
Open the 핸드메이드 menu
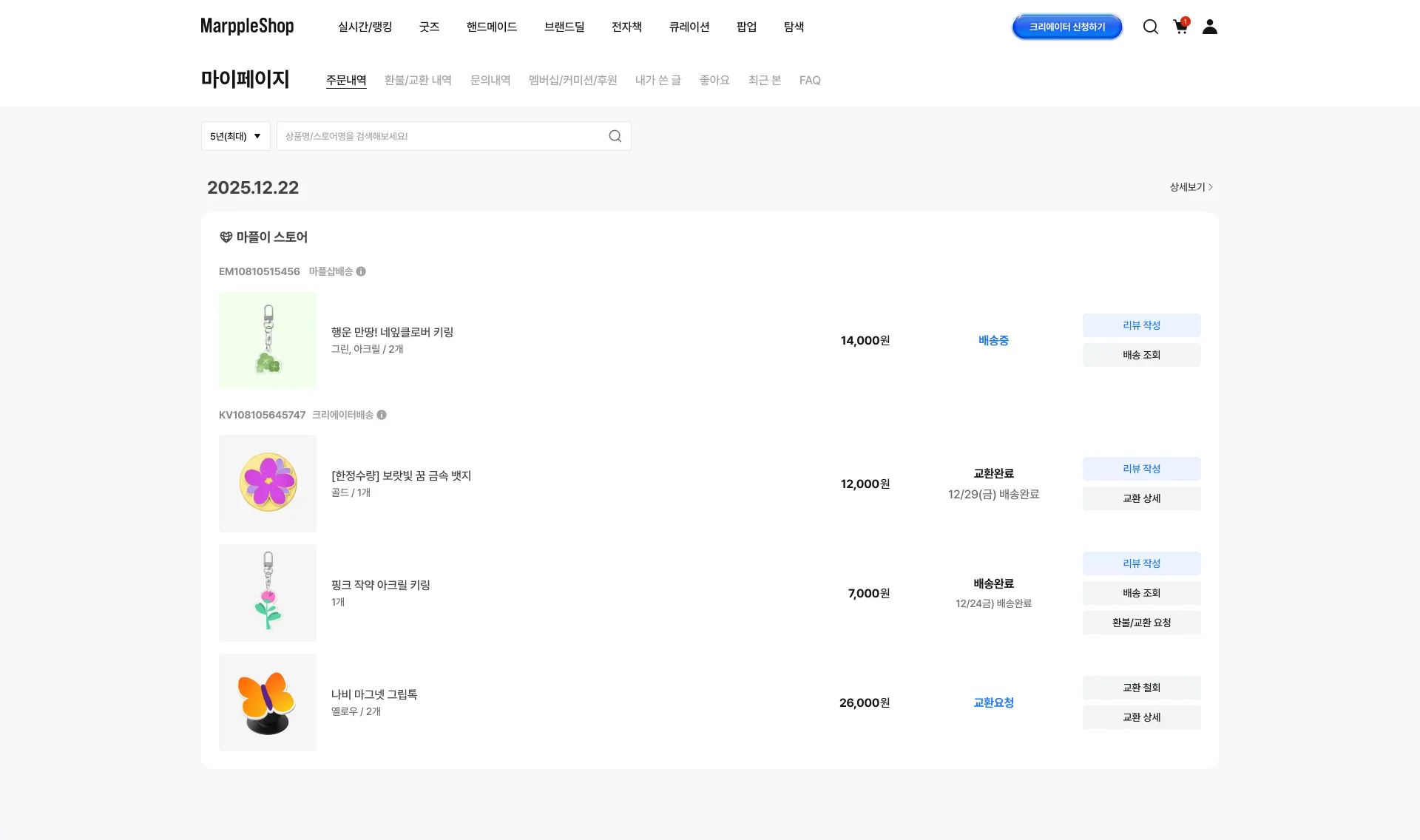[491, 27]
